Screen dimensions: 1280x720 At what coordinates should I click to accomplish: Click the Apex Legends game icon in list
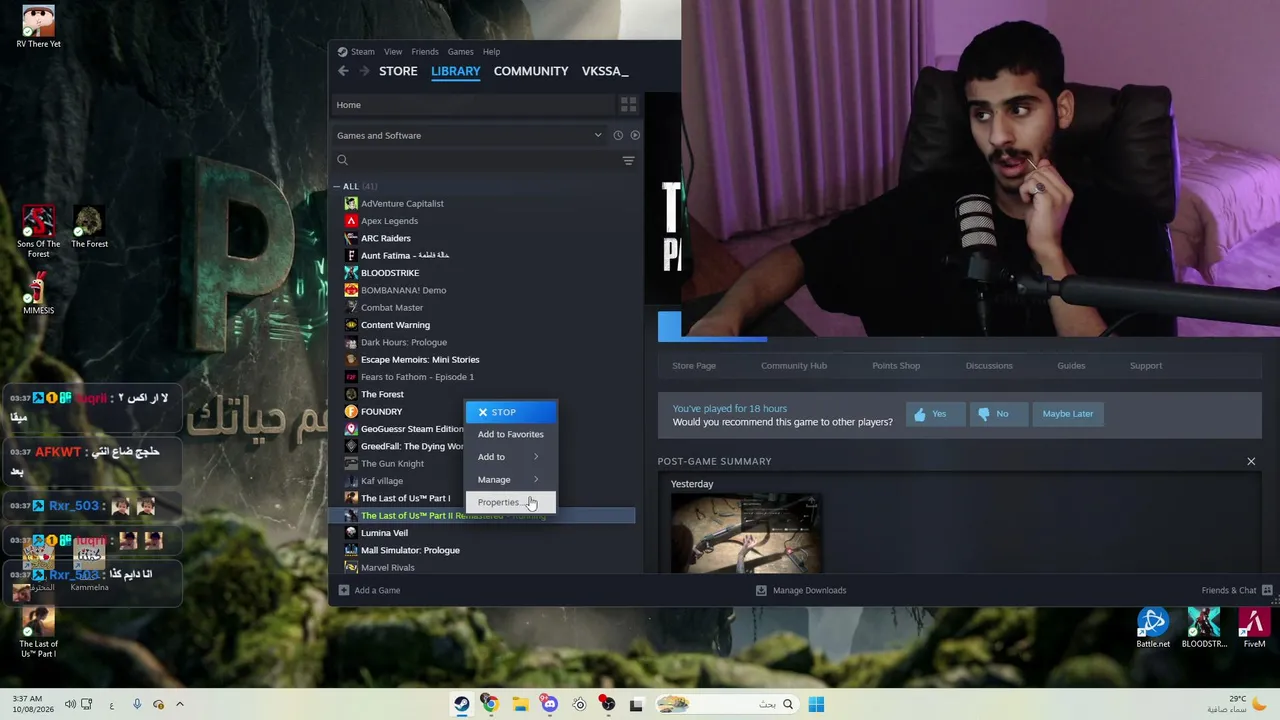(x=351, y=221)
